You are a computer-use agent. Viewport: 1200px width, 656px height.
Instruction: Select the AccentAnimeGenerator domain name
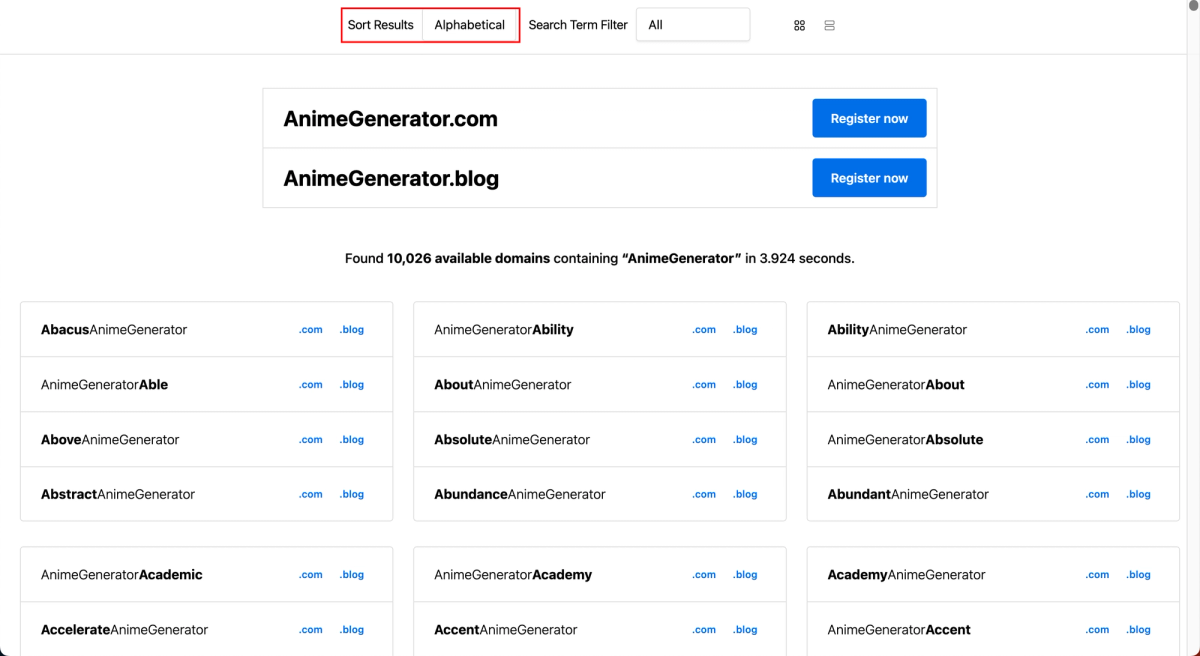[x=506, y=630]
